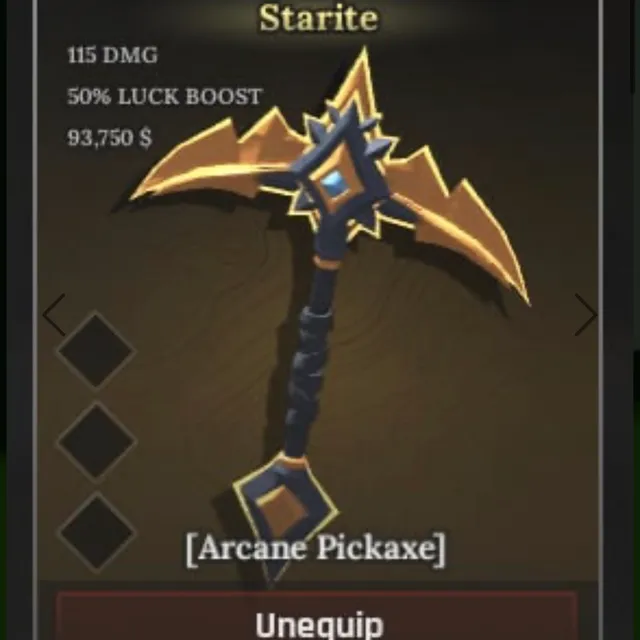The width and height of the screenshot is (640, 640).
Task: Click the pickaxe's left golden blade
Action: coord(212,163)
